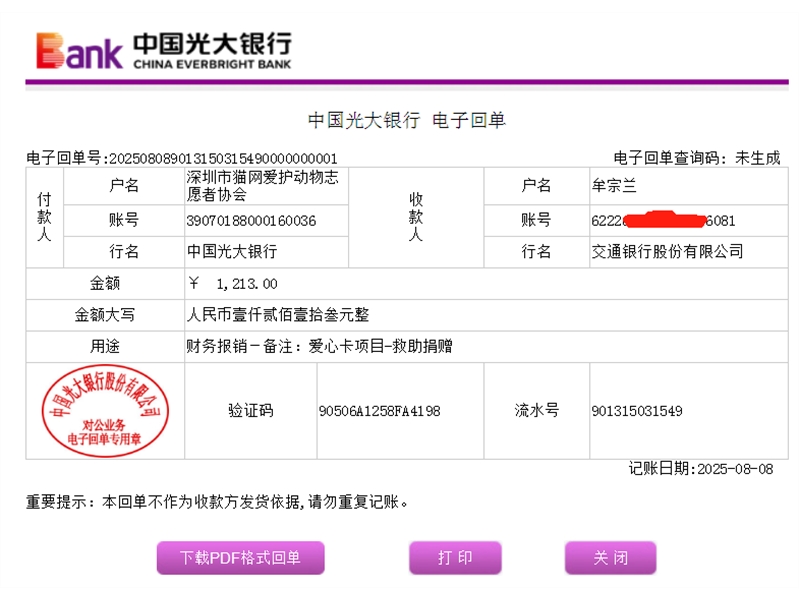This screenshot has width=800, height=600.
Task: Select the text 人民币壹仟贰佰壹拾叁元整
Action: click(x=278, y=315)
